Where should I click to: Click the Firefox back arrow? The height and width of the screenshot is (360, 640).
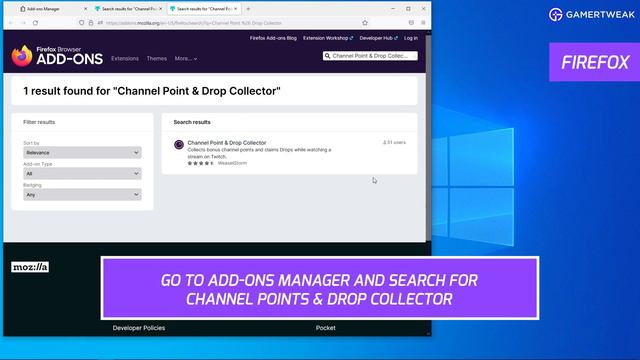11,23
